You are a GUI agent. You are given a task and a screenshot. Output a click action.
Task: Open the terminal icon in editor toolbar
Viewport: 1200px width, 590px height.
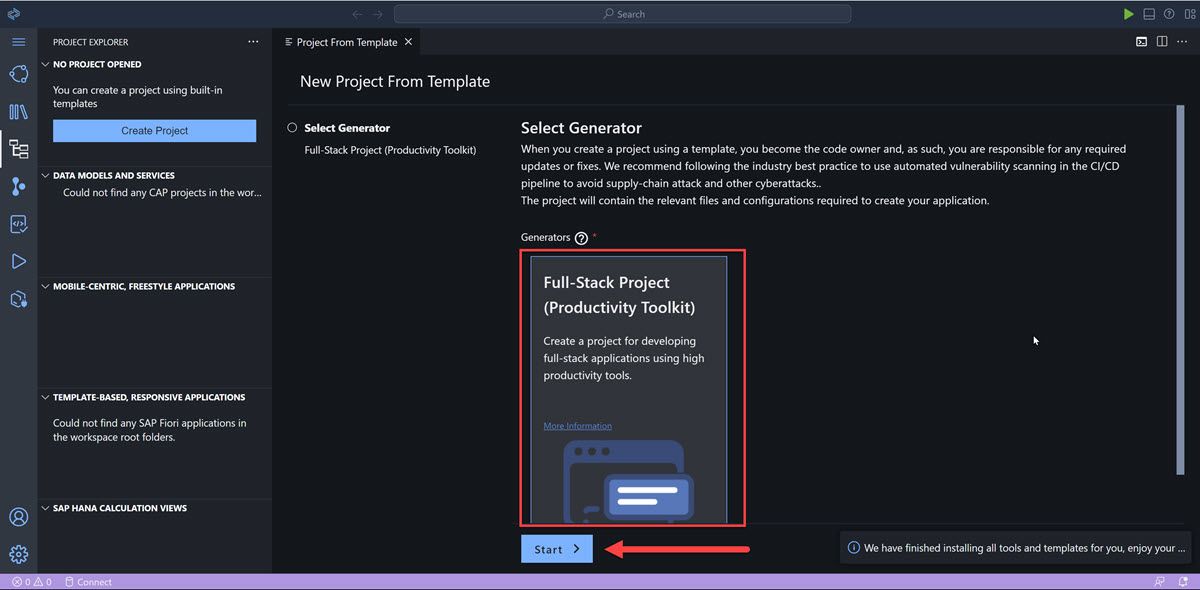point(1141,42)
